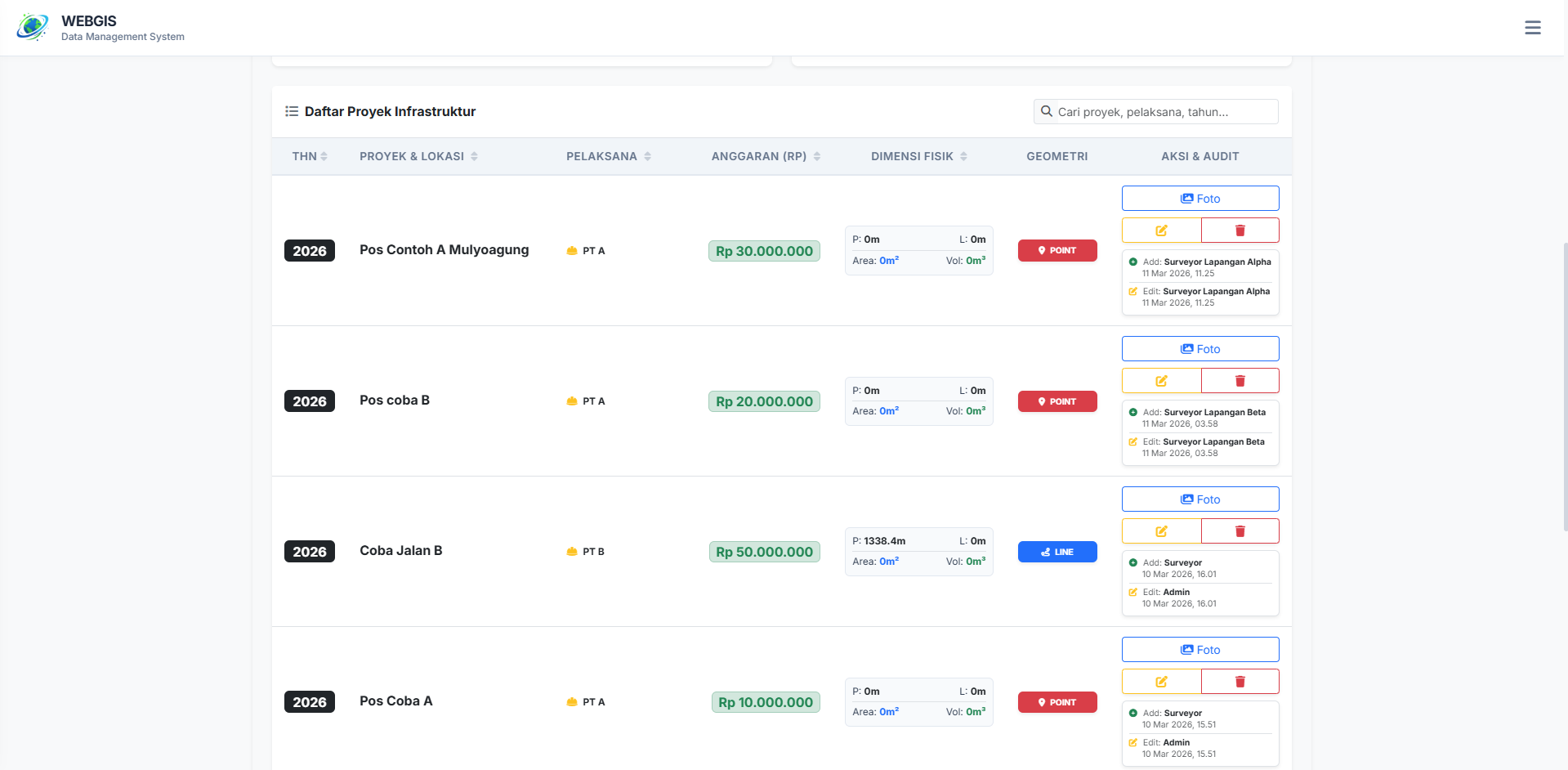Sort by the DIMENSI FISIK column header
Screen dimensions: 1568x770
[918, 156]
